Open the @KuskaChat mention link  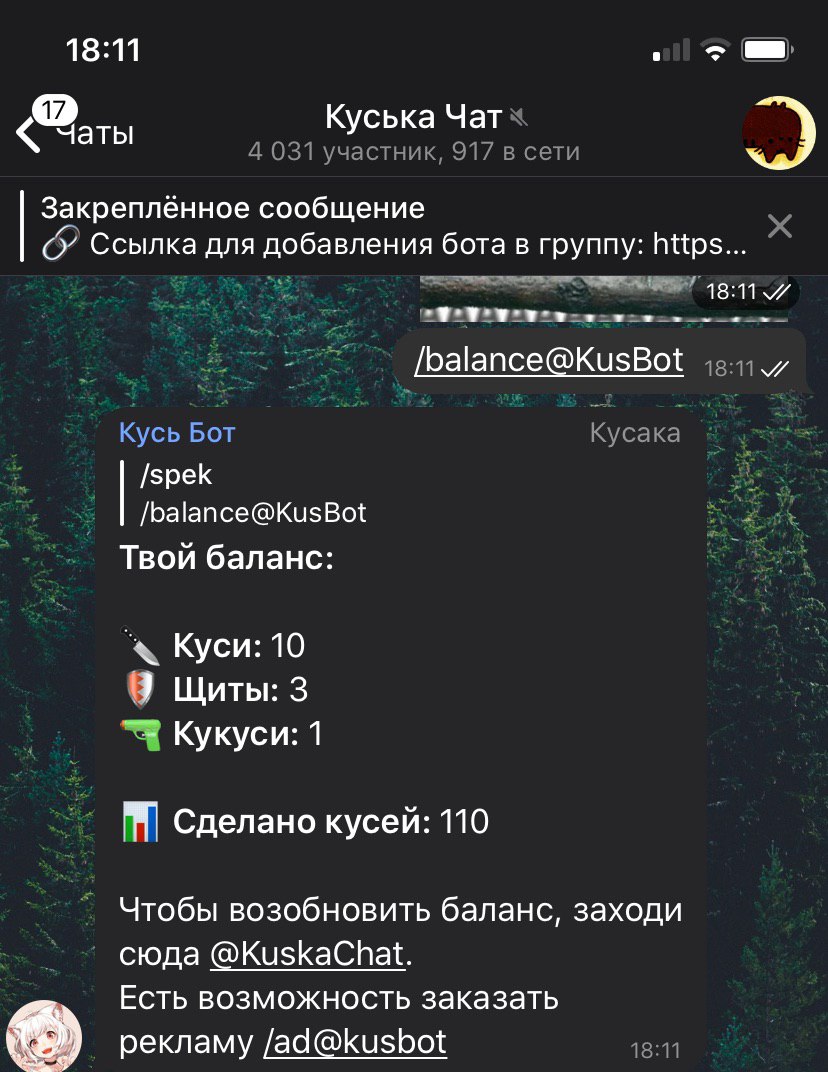[308, 954]
